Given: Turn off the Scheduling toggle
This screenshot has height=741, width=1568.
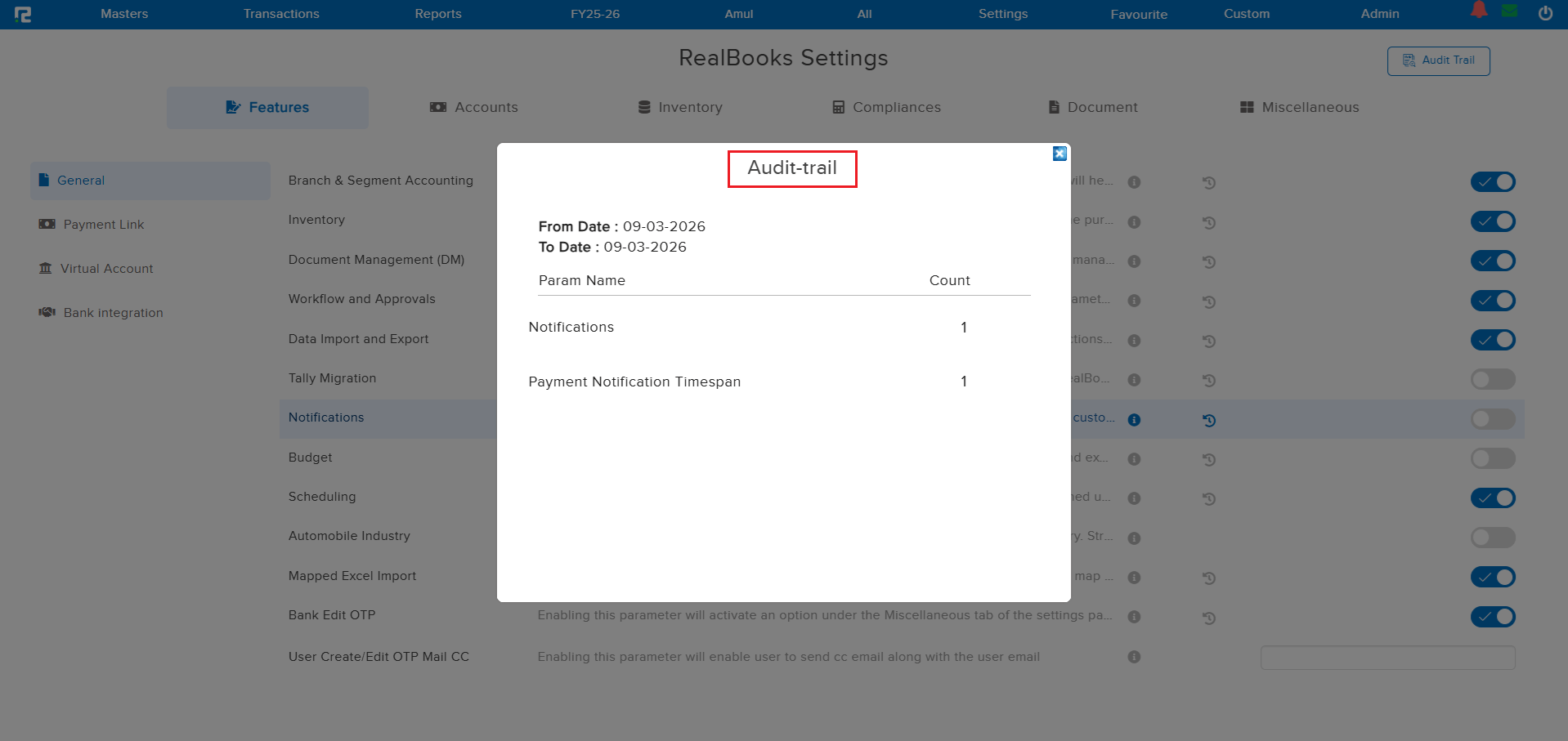Looking at the screenshot, I should coord(1492,498).
